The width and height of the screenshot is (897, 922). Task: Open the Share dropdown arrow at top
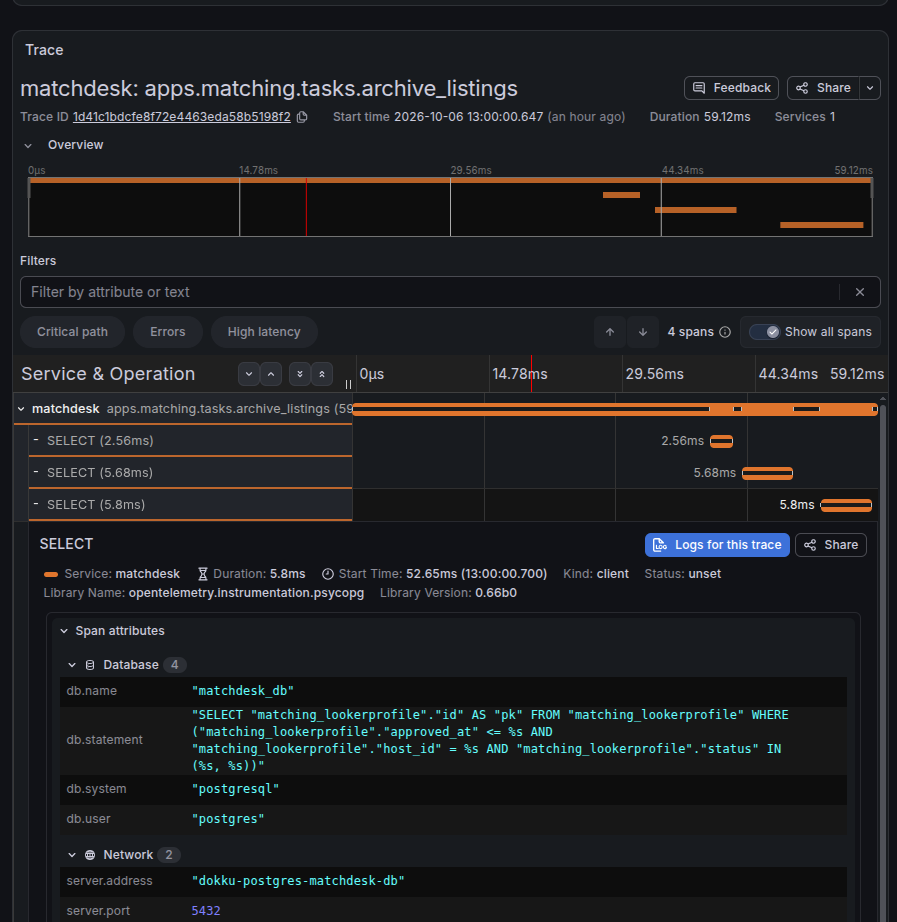click(x=870, y=88)
